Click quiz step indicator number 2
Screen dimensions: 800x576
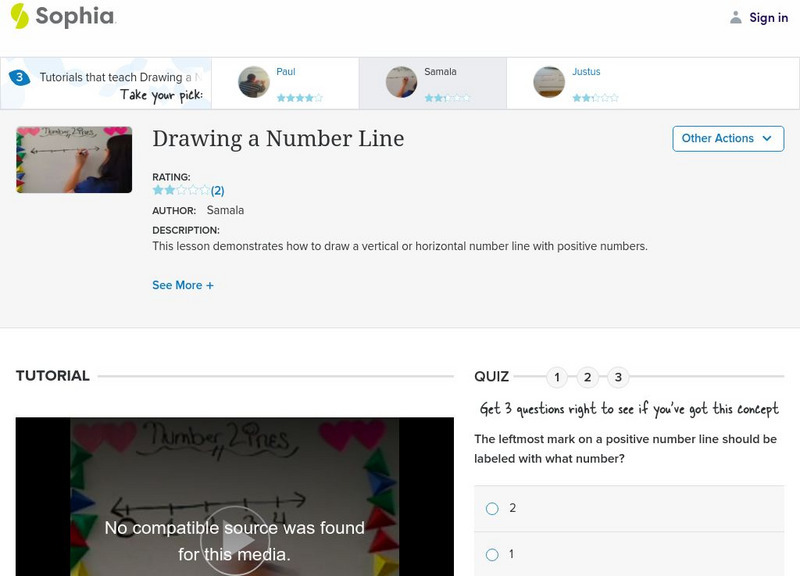coord(586,377)
